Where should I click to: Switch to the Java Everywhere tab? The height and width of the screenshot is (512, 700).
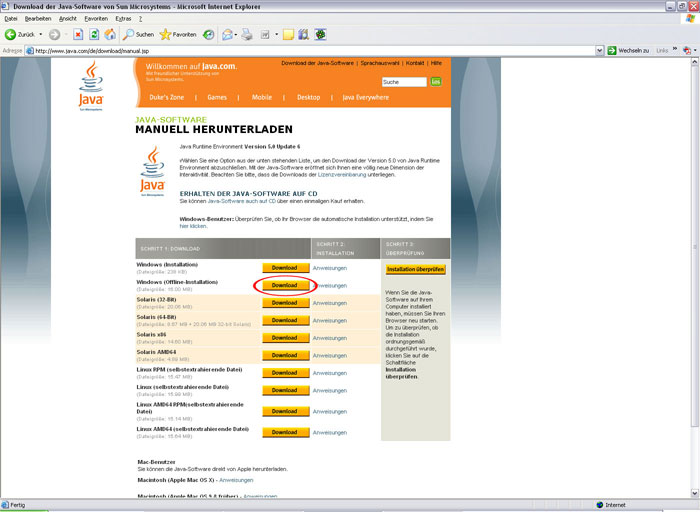point(366,97)
